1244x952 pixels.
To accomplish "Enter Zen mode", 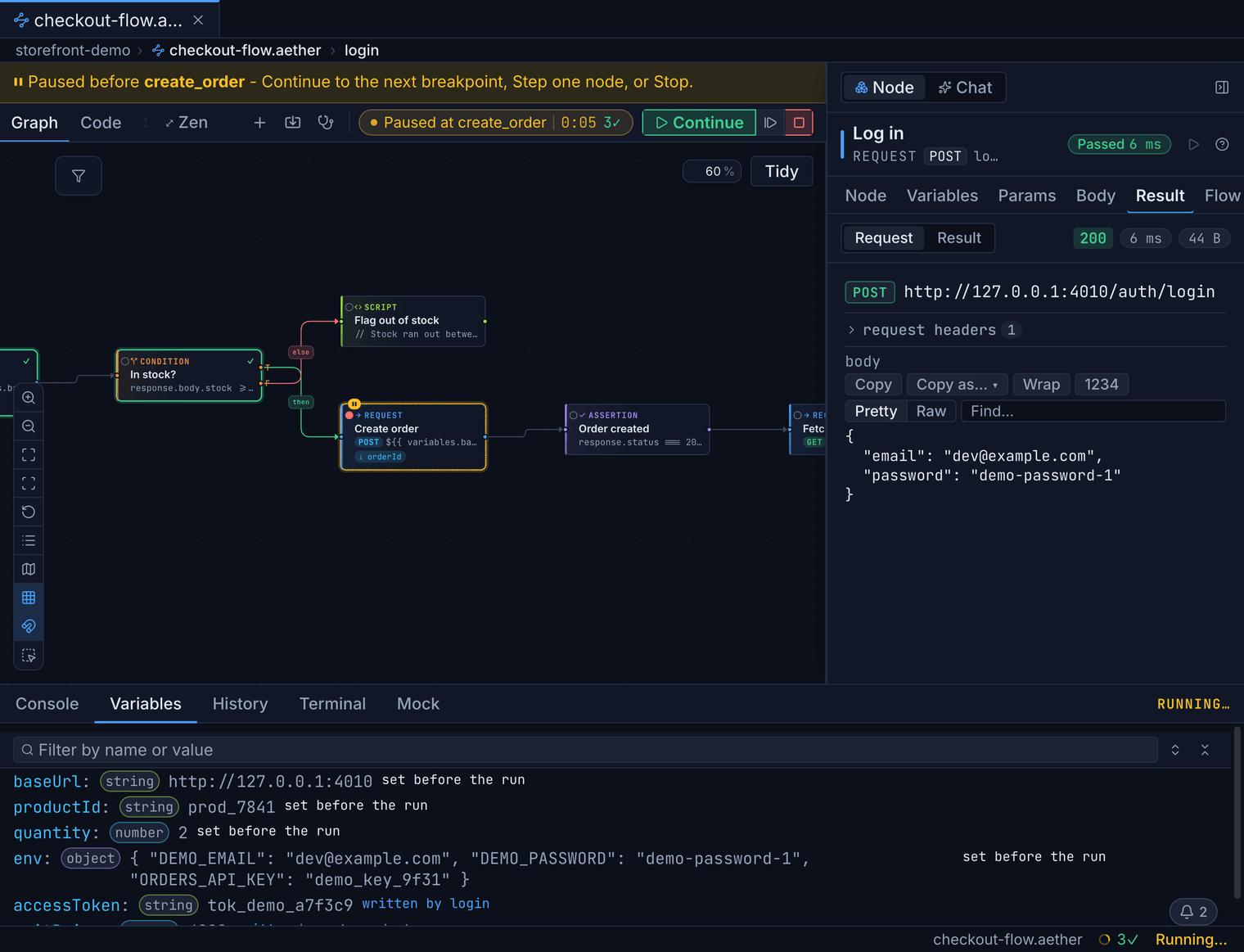I will click(186, 123).
